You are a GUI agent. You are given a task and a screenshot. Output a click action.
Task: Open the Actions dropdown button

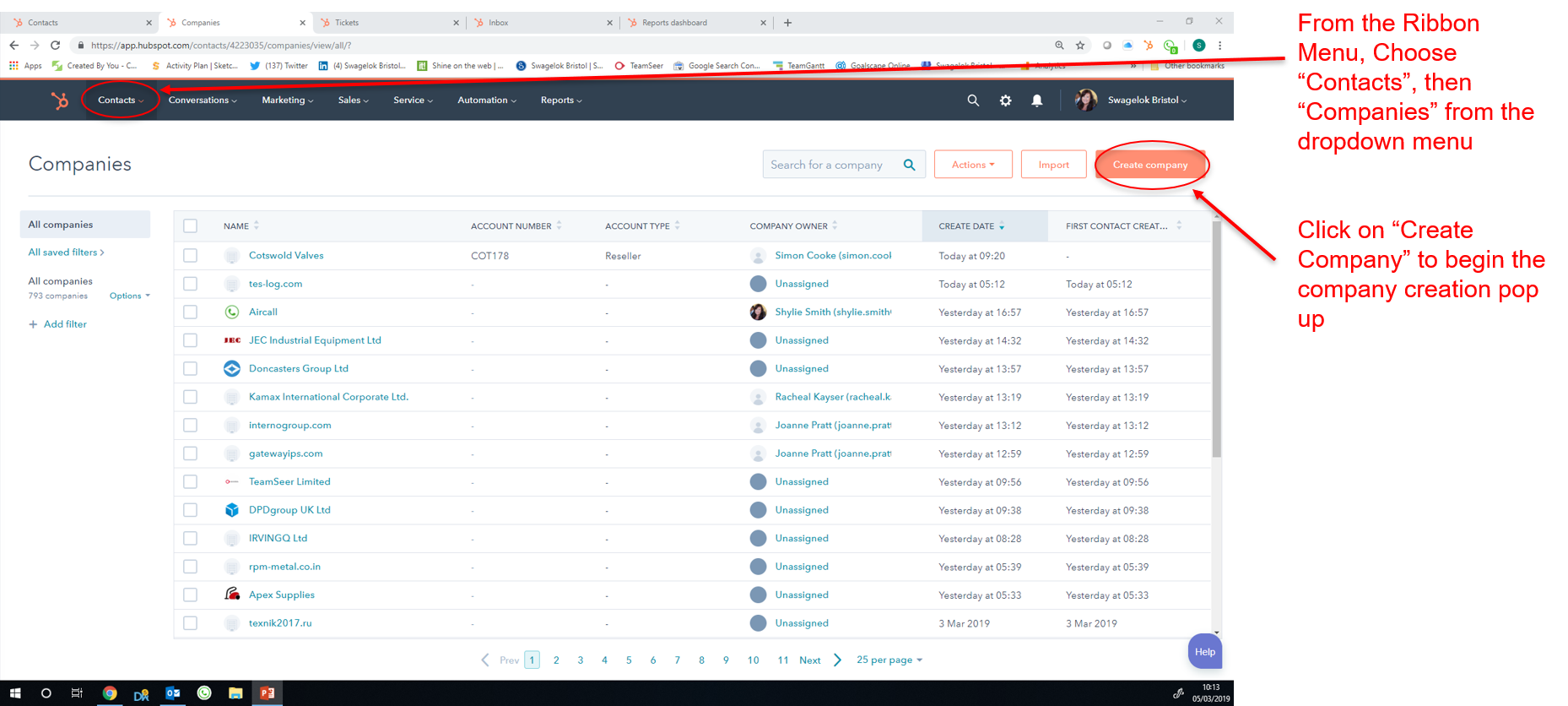[973, 165]
